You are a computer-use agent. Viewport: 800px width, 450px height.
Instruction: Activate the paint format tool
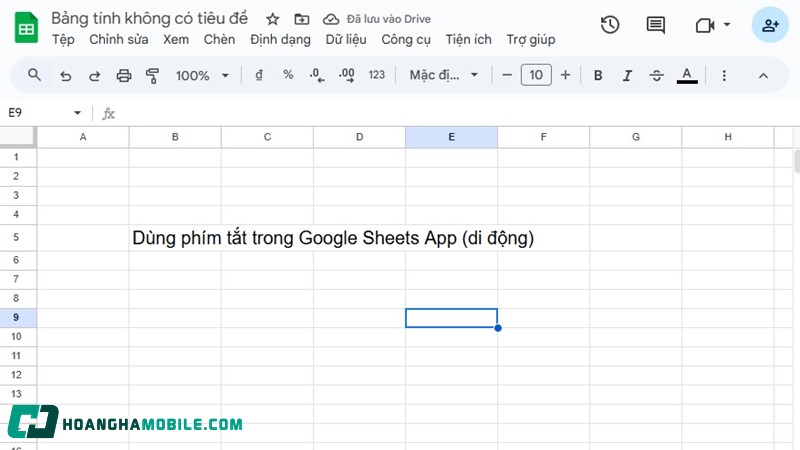(x=152, y=76)
